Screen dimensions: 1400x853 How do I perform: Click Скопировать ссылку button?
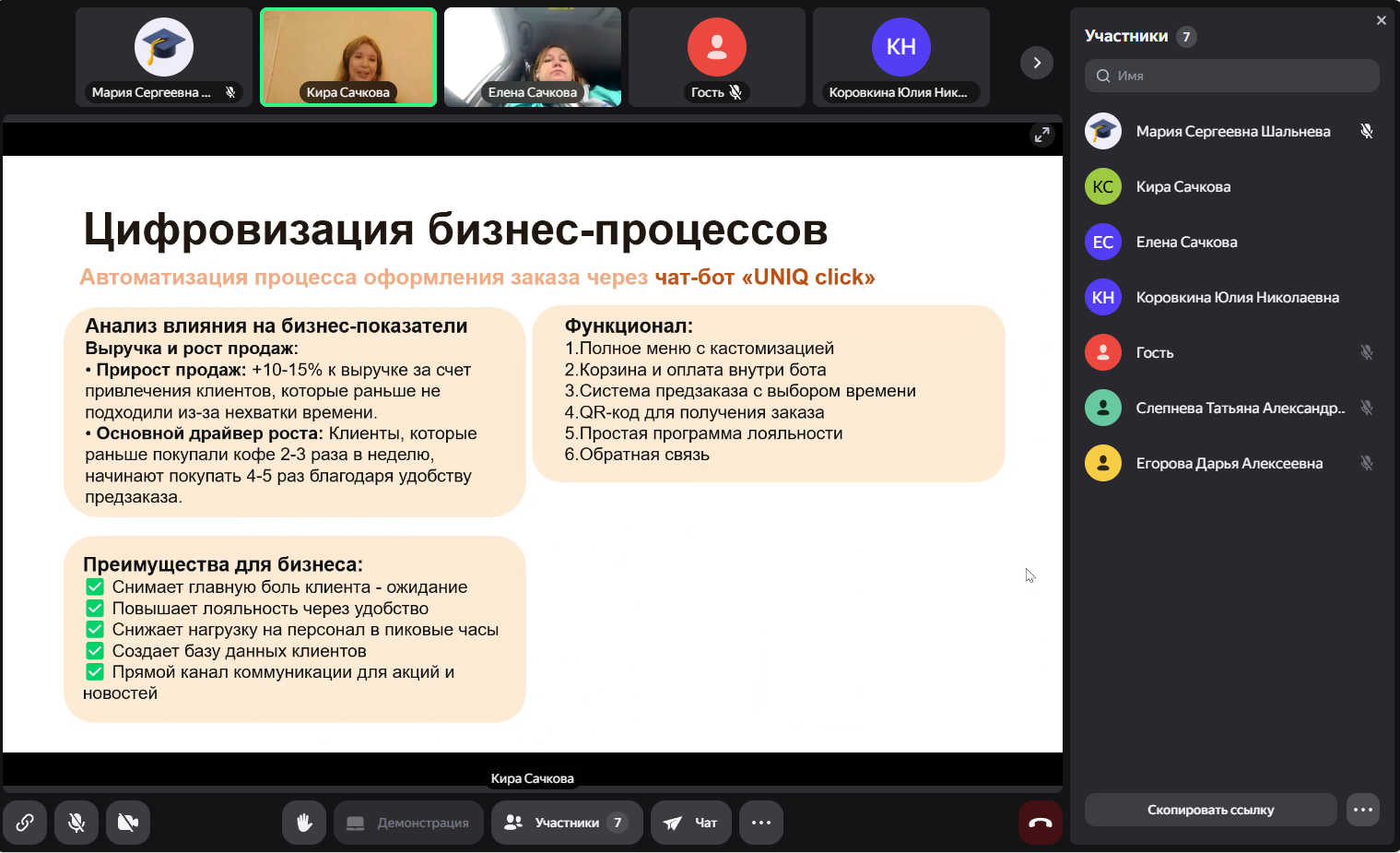[1210, 810]
